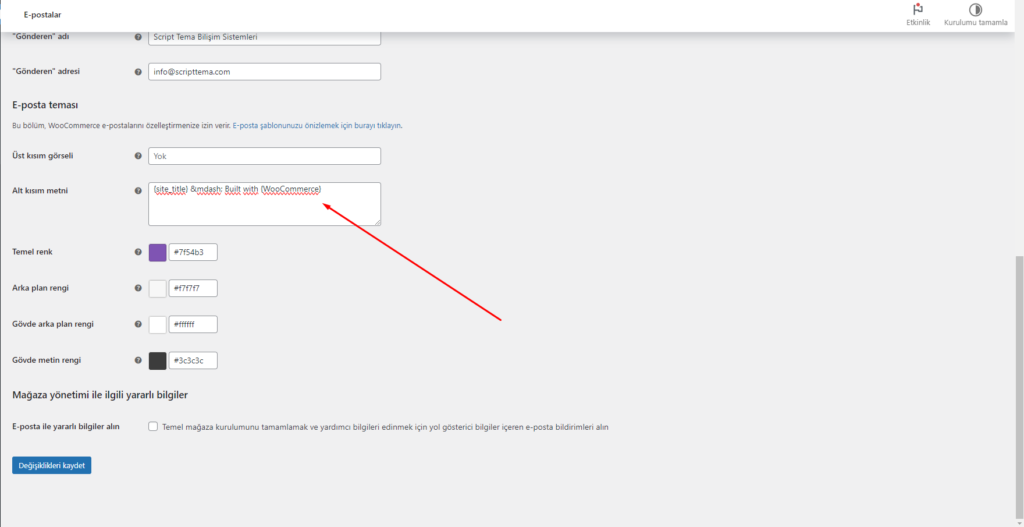Click the Arka plan rengi label
This screenshot has height=527, width=1024.
point(42,288)
